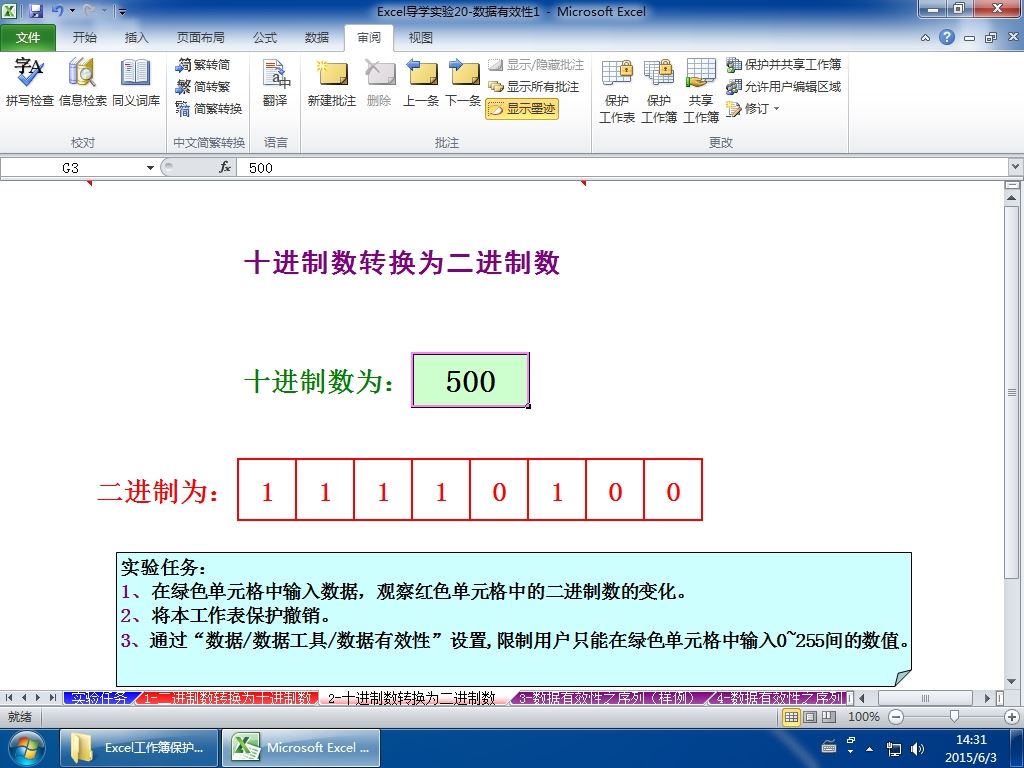Open Chinese conversion options (简繁转换)
Viewport: 1024px width, 768px height.
tap(209, 108)
